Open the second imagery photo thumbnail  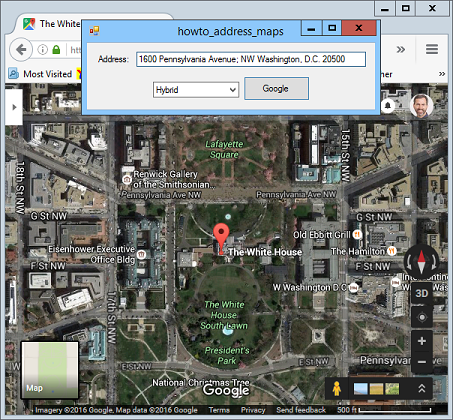(x=376, y=389)
